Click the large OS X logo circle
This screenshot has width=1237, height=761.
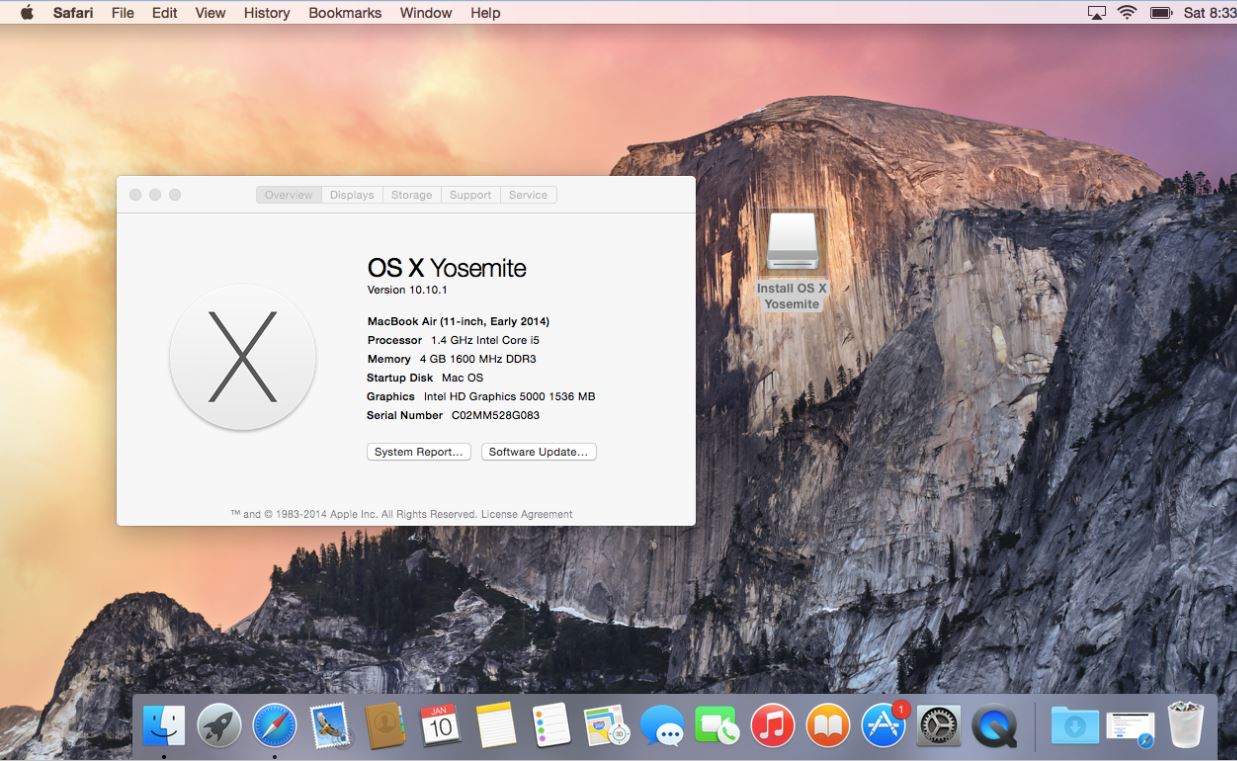click(243, 357)
